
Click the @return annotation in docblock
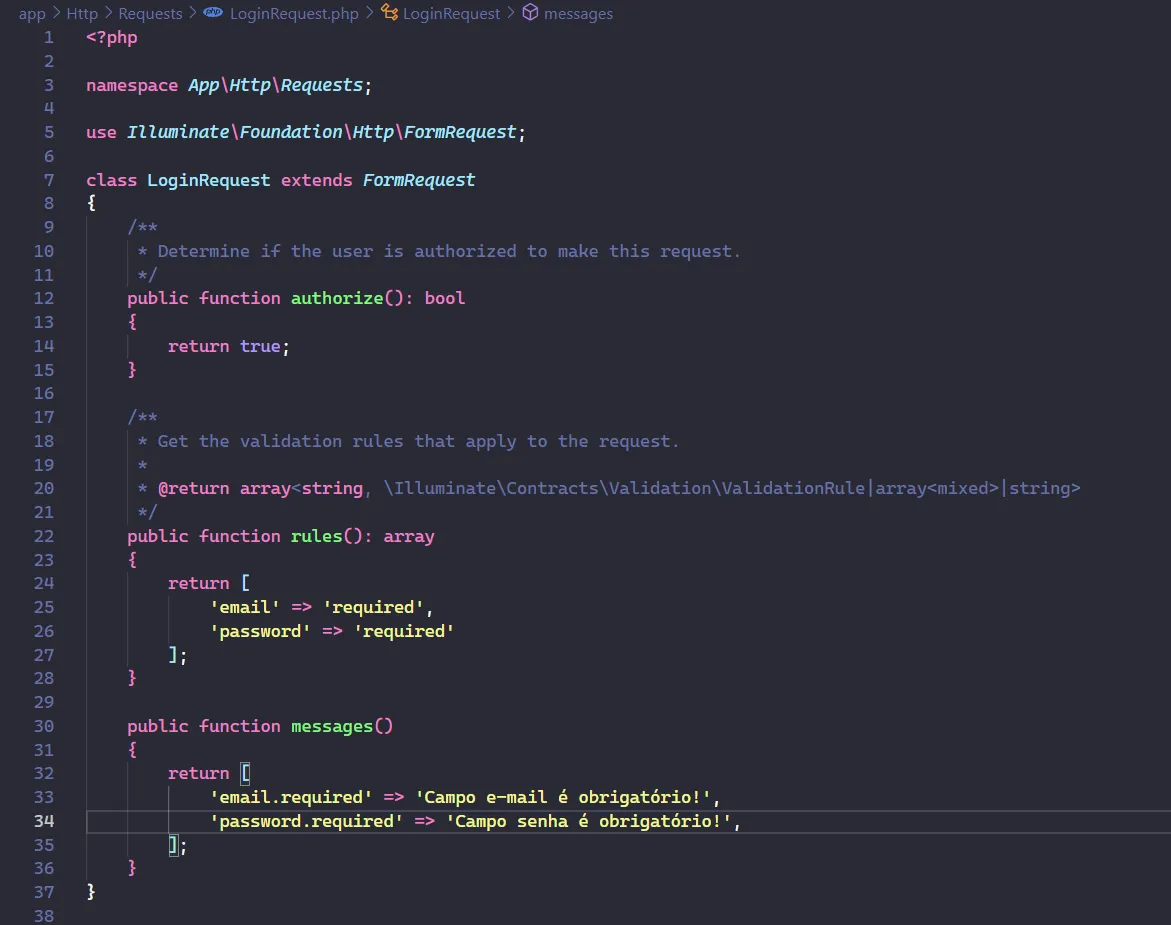click(x=194, y=488)
